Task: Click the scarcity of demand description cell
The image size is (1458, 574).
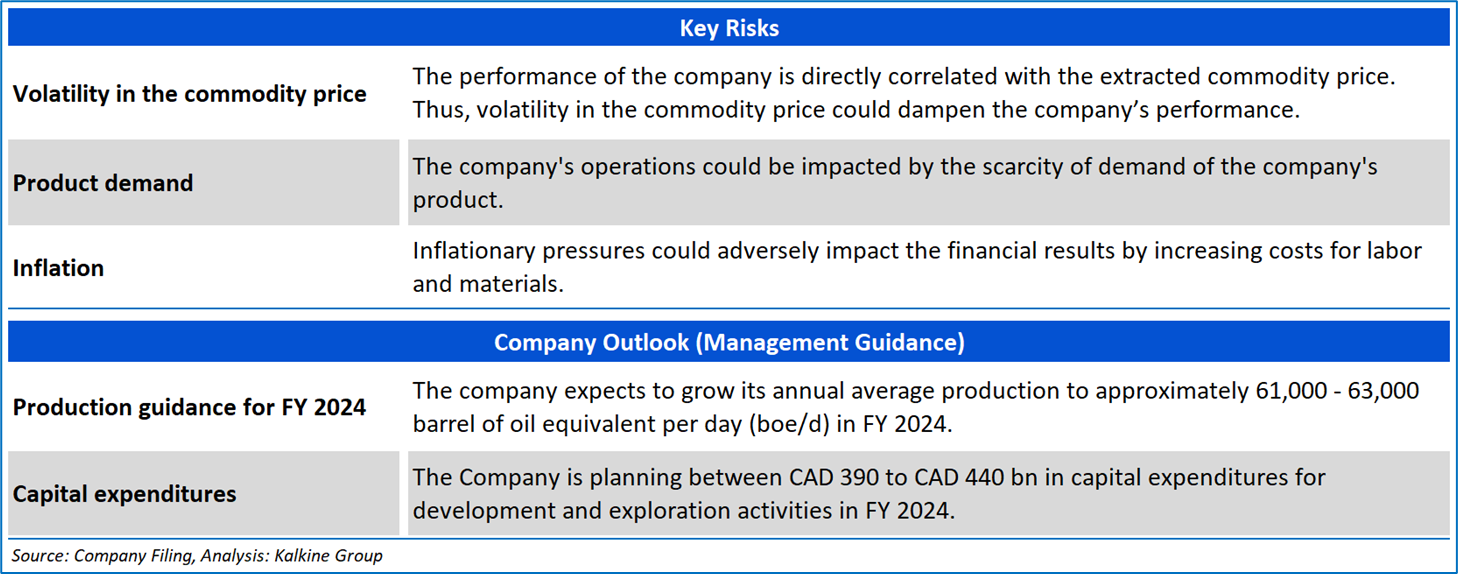Action: click(x=894, y=183)
